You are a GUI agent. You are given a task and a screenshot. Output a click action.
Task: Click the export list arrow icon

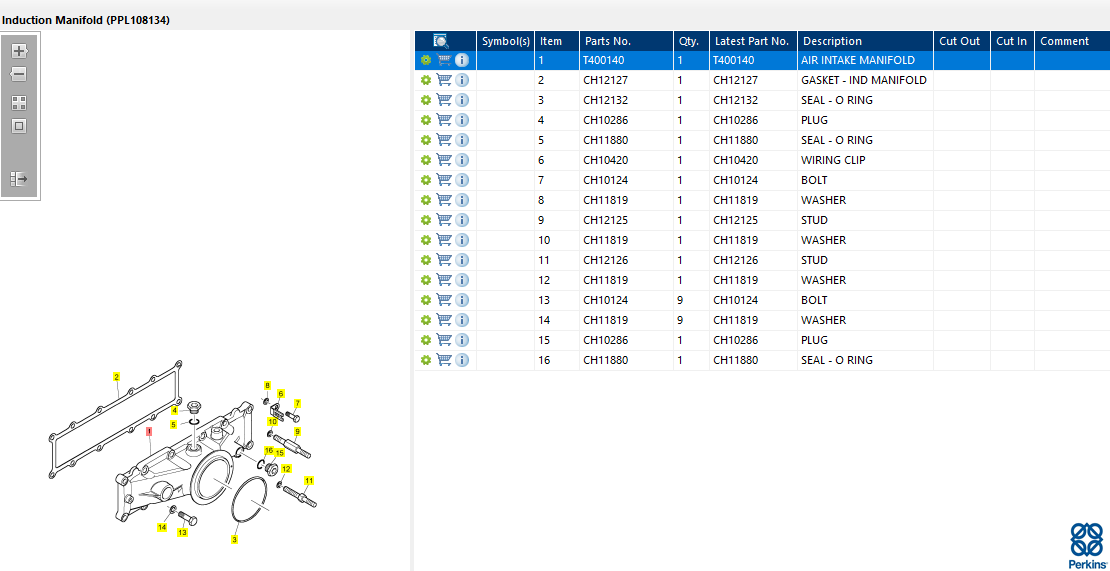click(19, 179)
